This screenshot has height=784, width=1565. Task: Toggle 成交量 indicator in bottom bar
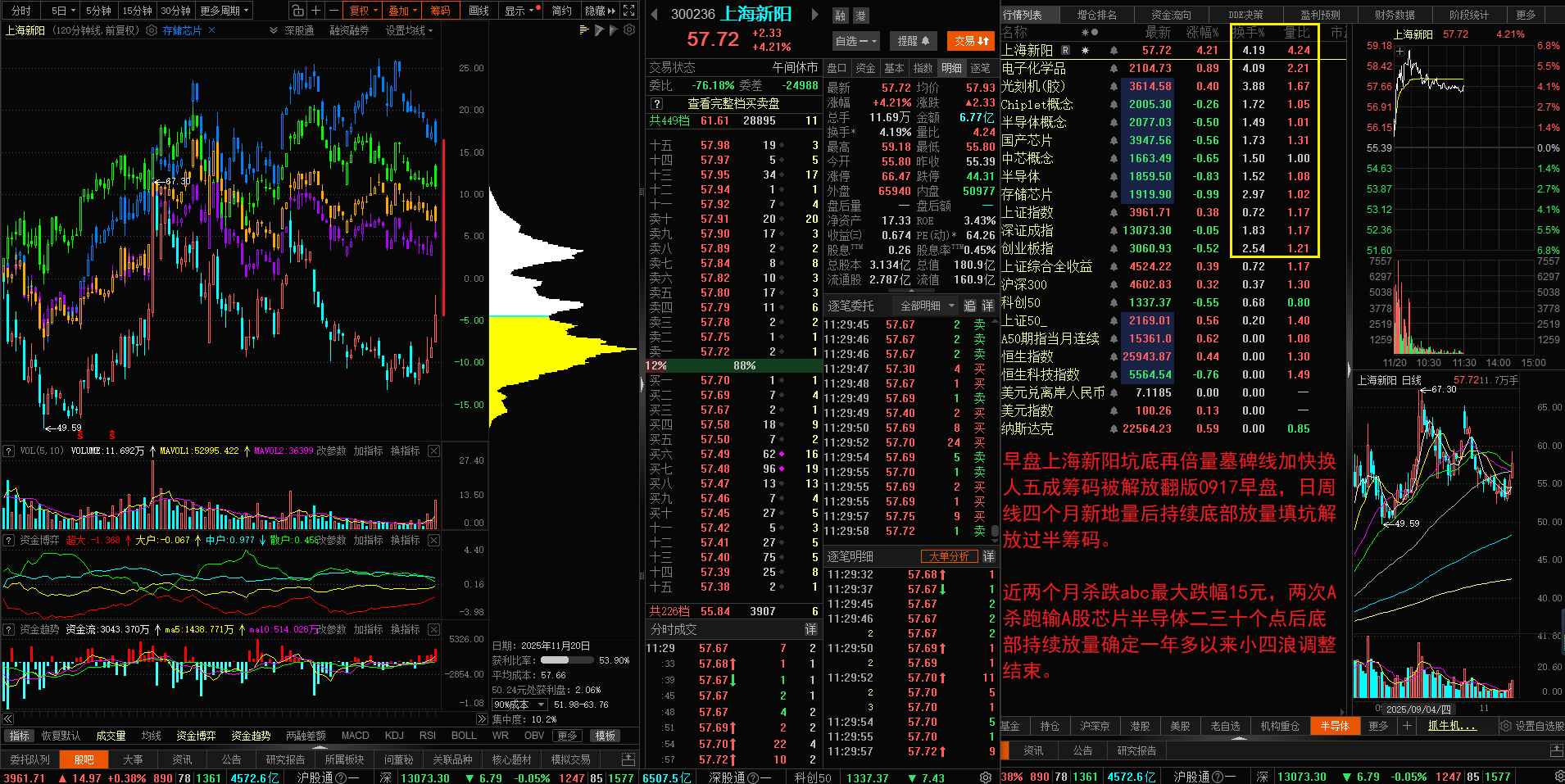[x=111, y=736]
